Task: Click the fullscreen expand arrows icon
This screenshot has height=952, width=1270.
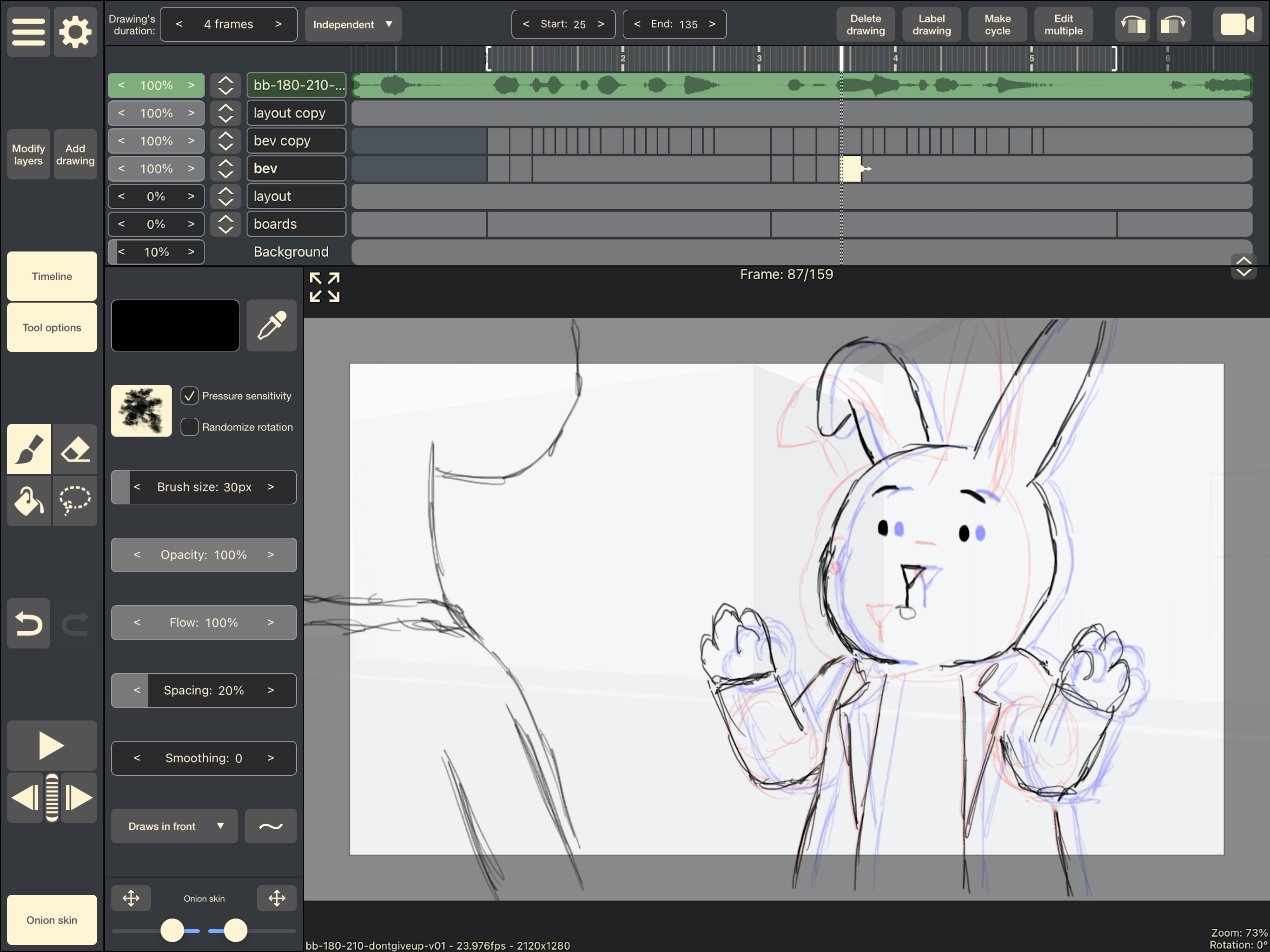Action: [x=324, y=287]
